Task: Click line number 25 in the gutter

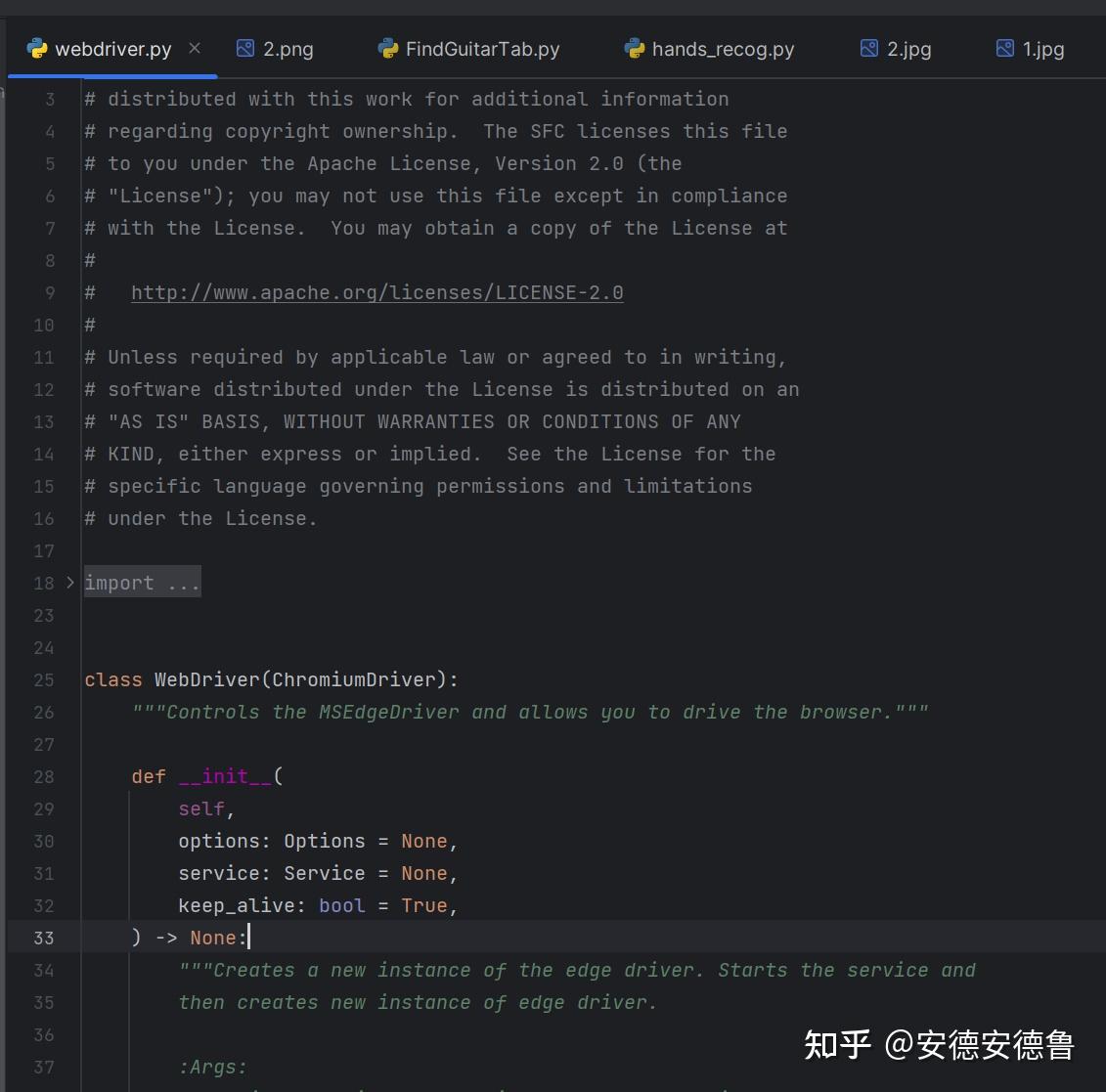Action: point(44,679)
